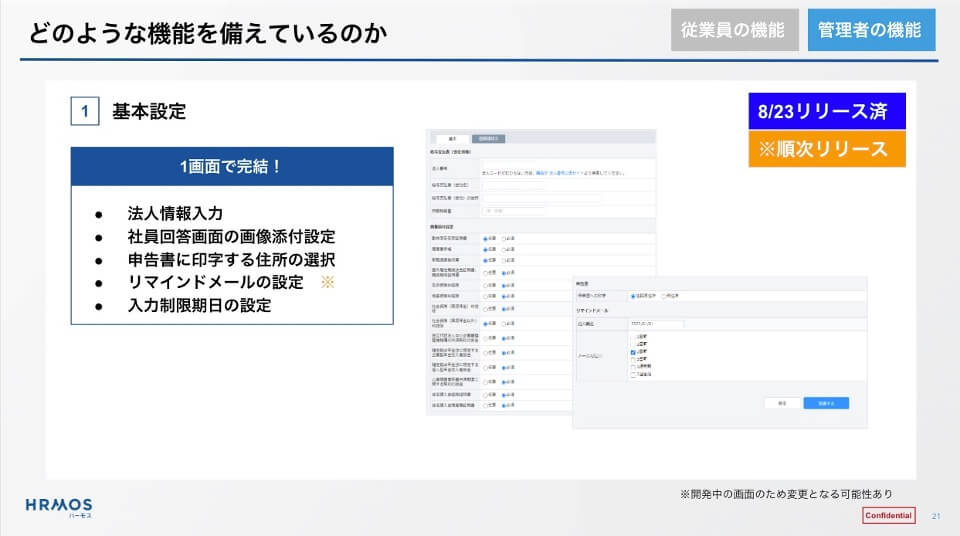Screen dimensions: 960x536
Task: Tick the first checkbox in the reminder mail list
Action: pos(633,337)
